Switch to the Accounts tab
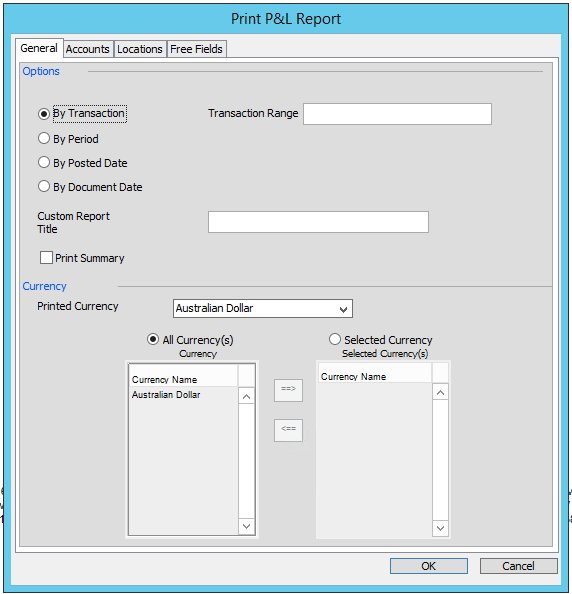572x594 pixels. click(88, 49)
